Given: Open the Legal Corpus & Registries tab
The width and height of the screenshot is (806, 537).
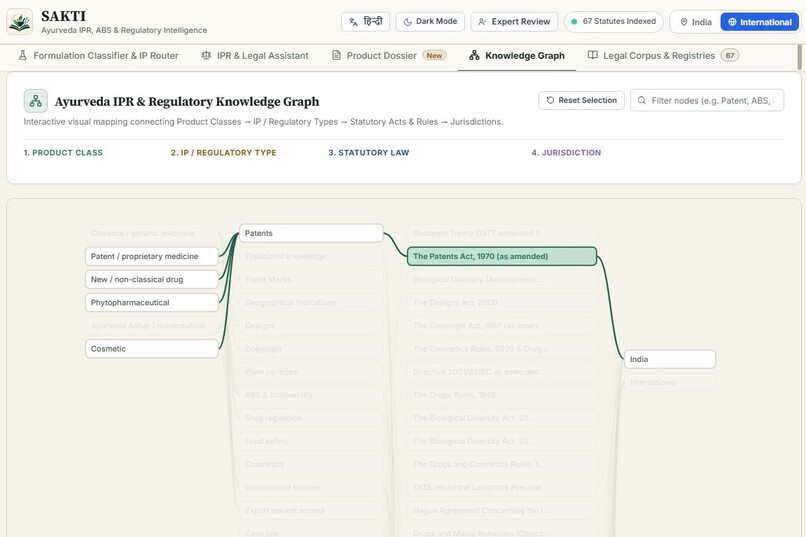Looking at the screenshot, I should (663, 55).
